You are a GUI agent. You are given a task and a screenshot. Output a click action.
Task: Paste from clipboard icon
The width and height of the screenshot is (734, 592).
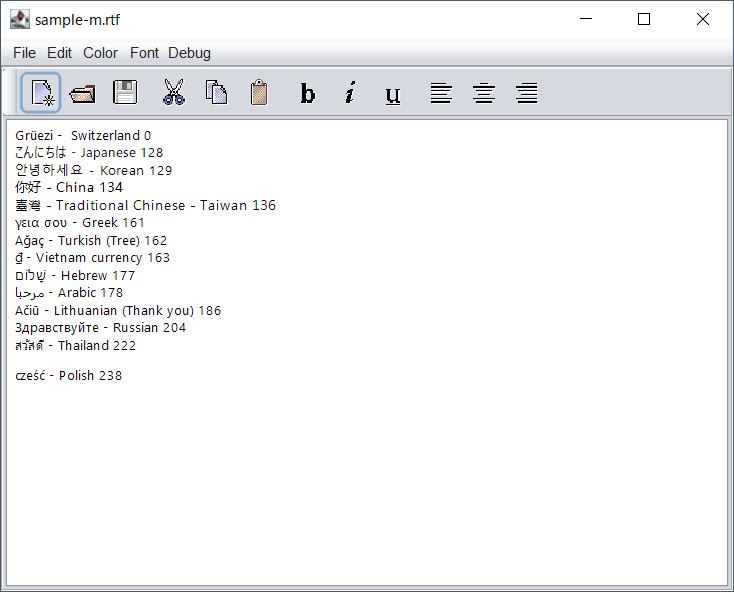tap(259, 93)
